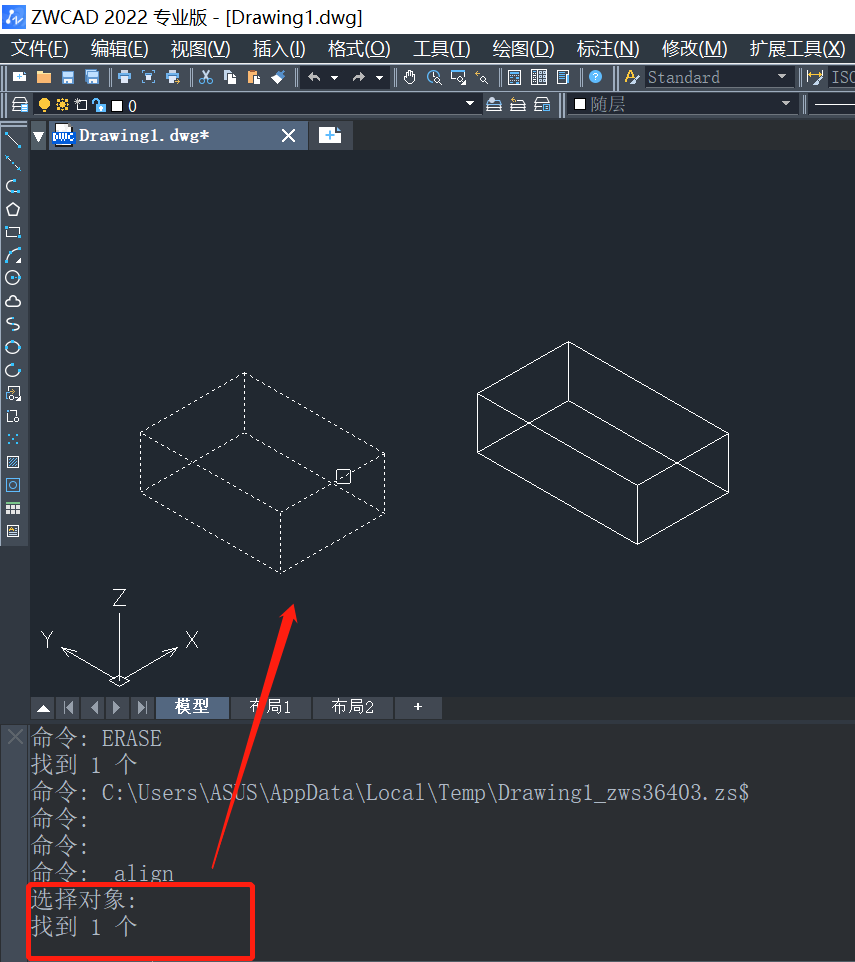This screenshot has height=962, width=855.
Task: Click the Realtime zoom icon
Action: click(434, 77)
